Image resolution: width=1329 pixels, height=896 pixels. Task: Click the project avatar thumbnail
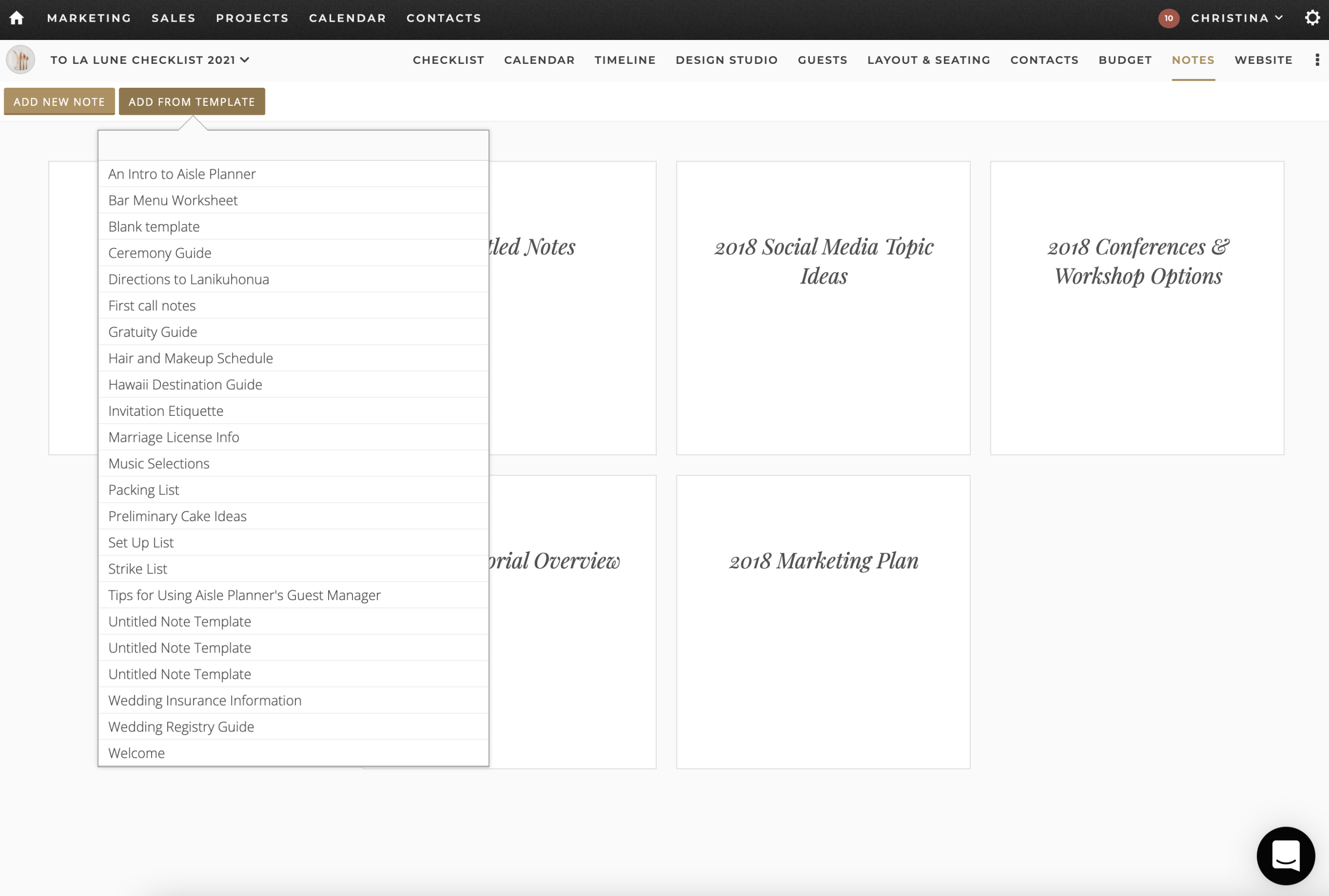click(21, 60)
